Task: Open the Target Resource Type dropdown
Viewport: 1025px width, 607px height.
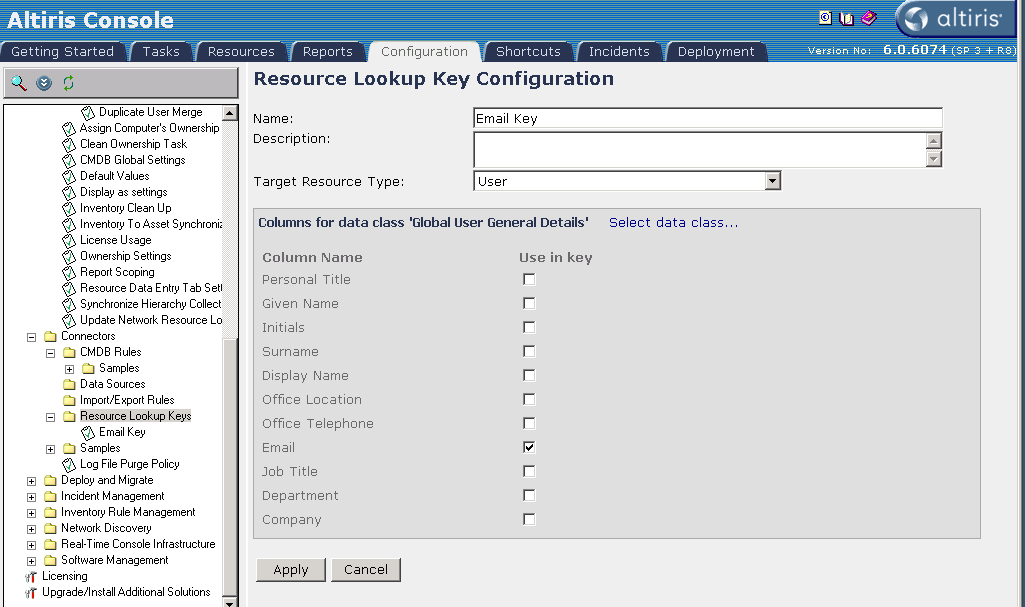Action: (771, 181)
